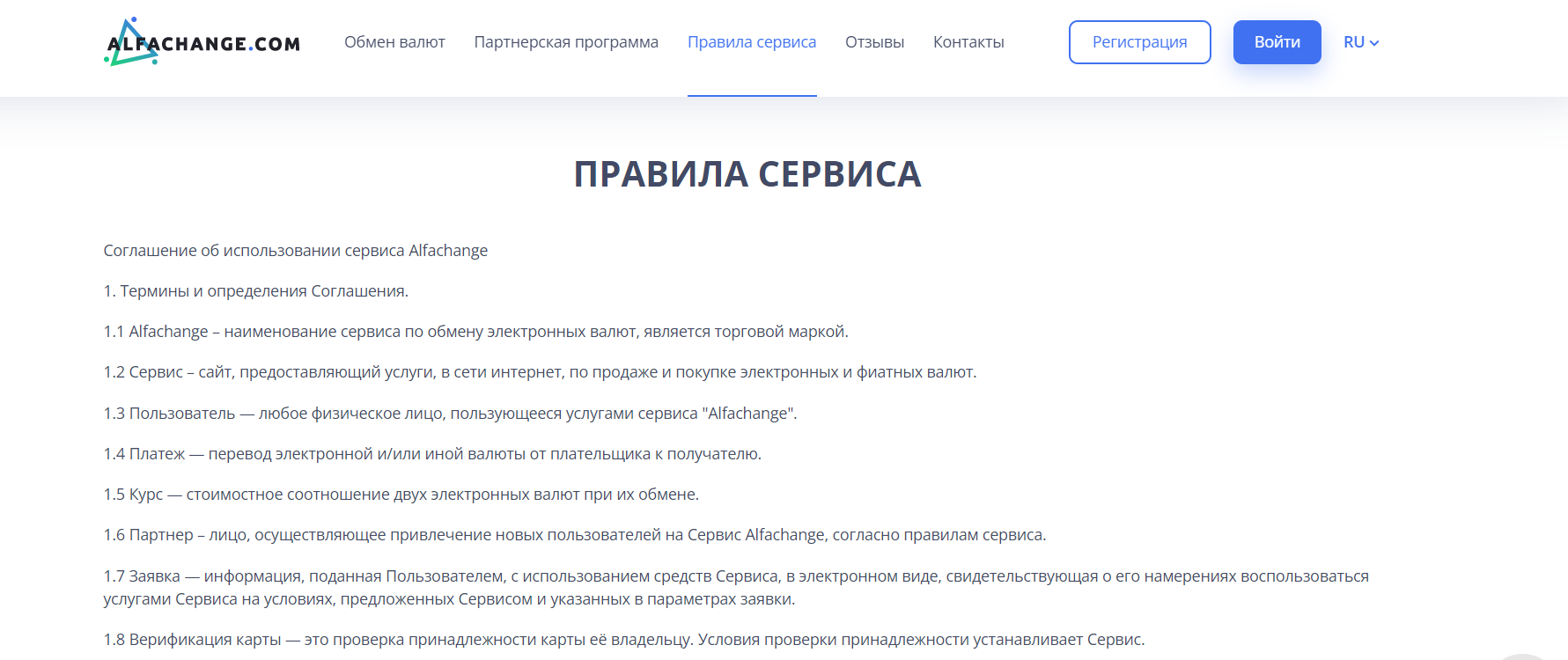Viewport: 1568px width, 660px height.
Task: Click the paragraph starting '1.7 Заявка'
Action: [736, 588]
